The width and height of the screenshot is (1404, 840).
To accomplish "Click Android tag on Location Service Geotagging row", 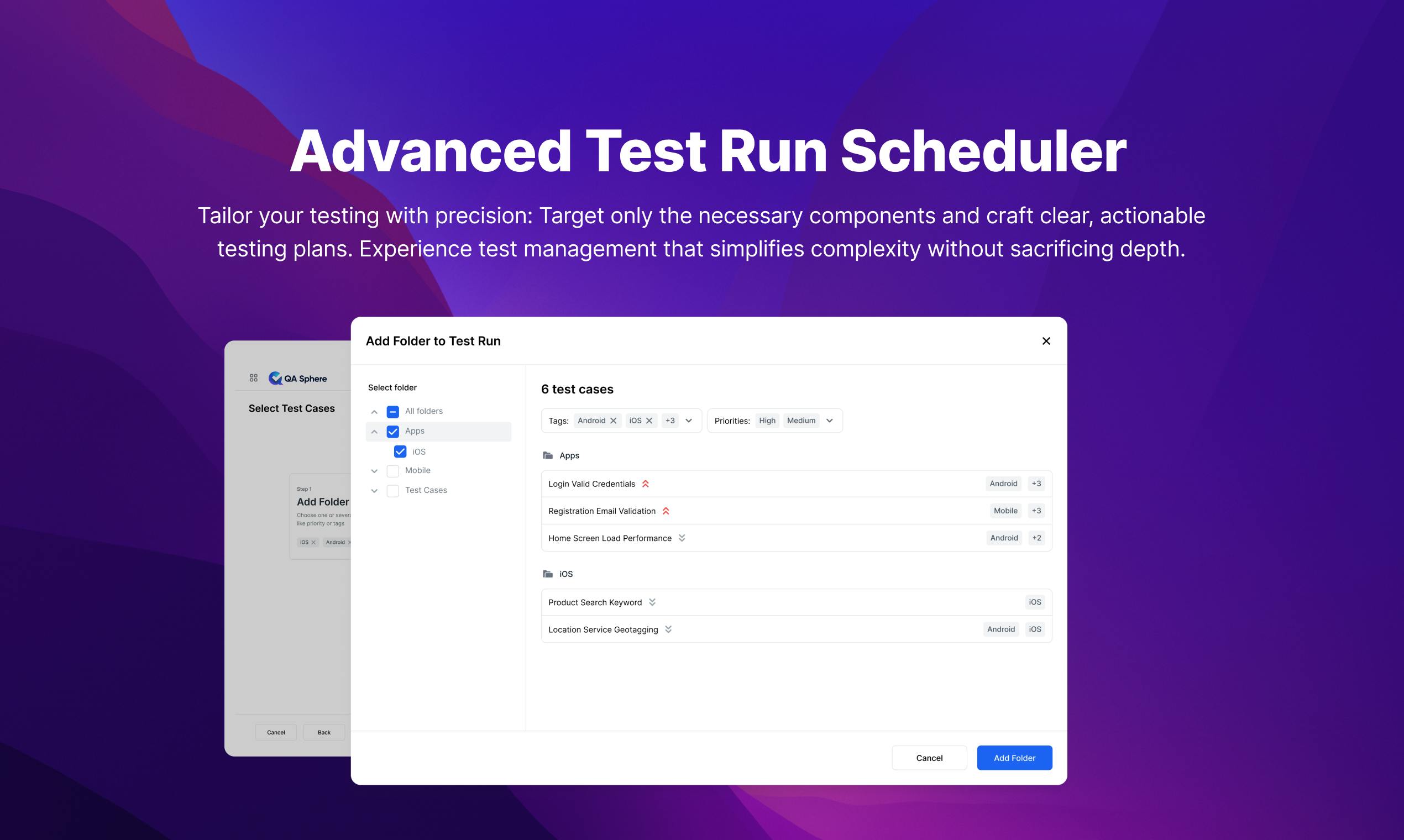I will pyautogui.click(x=1001, y=629).
